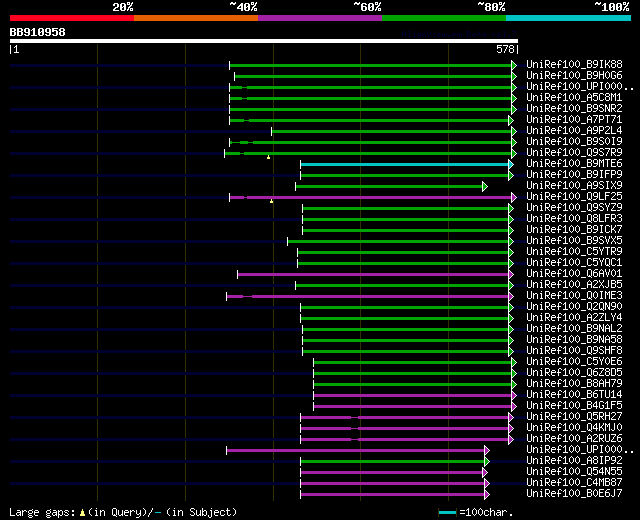Click the query end position 578

(505, 49)
